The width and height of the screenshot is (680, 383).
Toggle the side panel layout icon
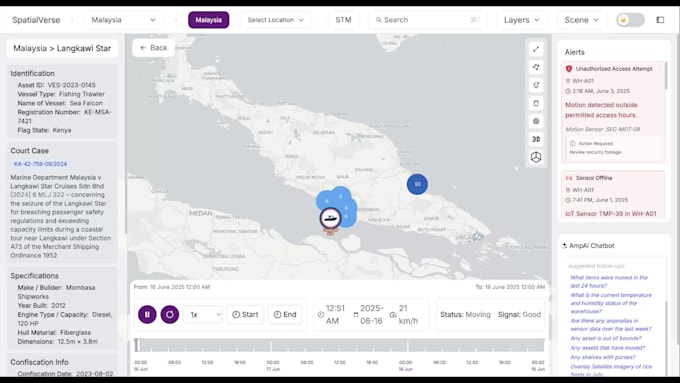660,20
